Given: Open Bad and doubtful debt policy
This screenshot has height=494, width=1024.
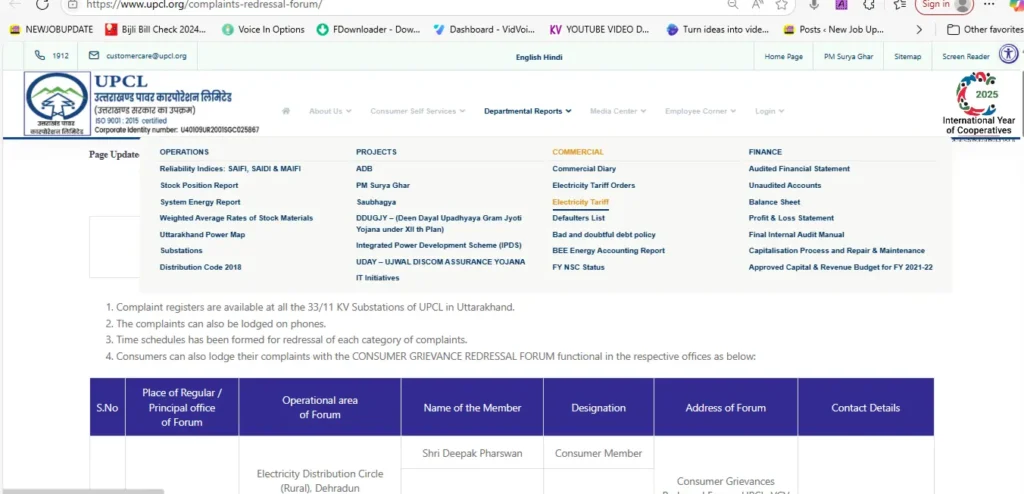Looking at the screenshot, I should [x=603, y=235].
